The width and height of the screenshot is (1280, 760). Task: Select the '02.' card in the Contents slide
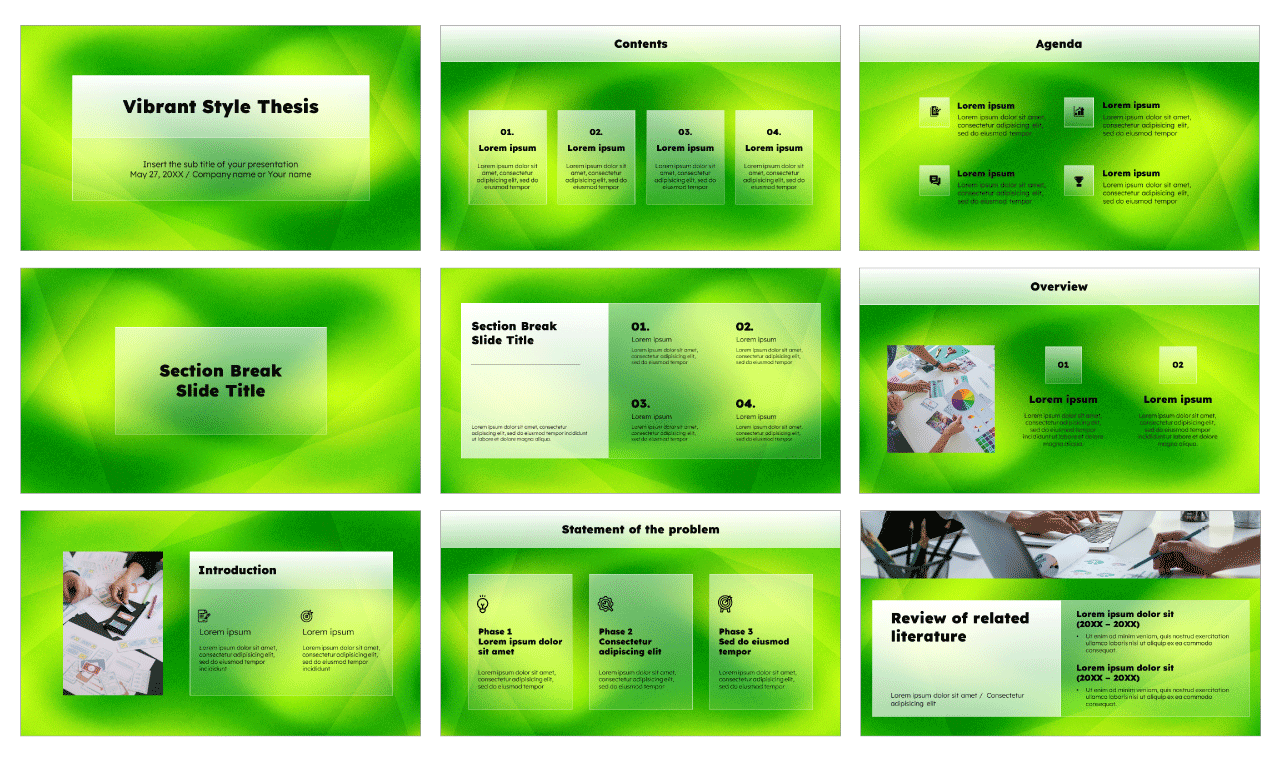(x=596, y=157)
